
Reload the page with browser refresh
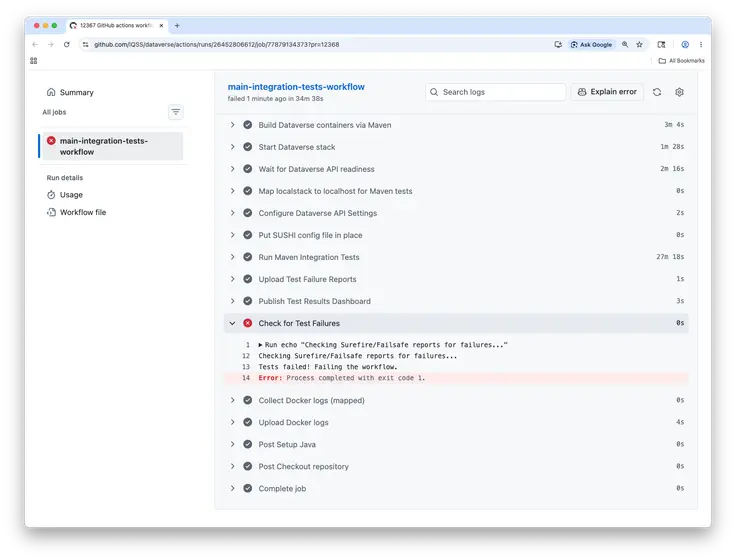click(67, 45)
